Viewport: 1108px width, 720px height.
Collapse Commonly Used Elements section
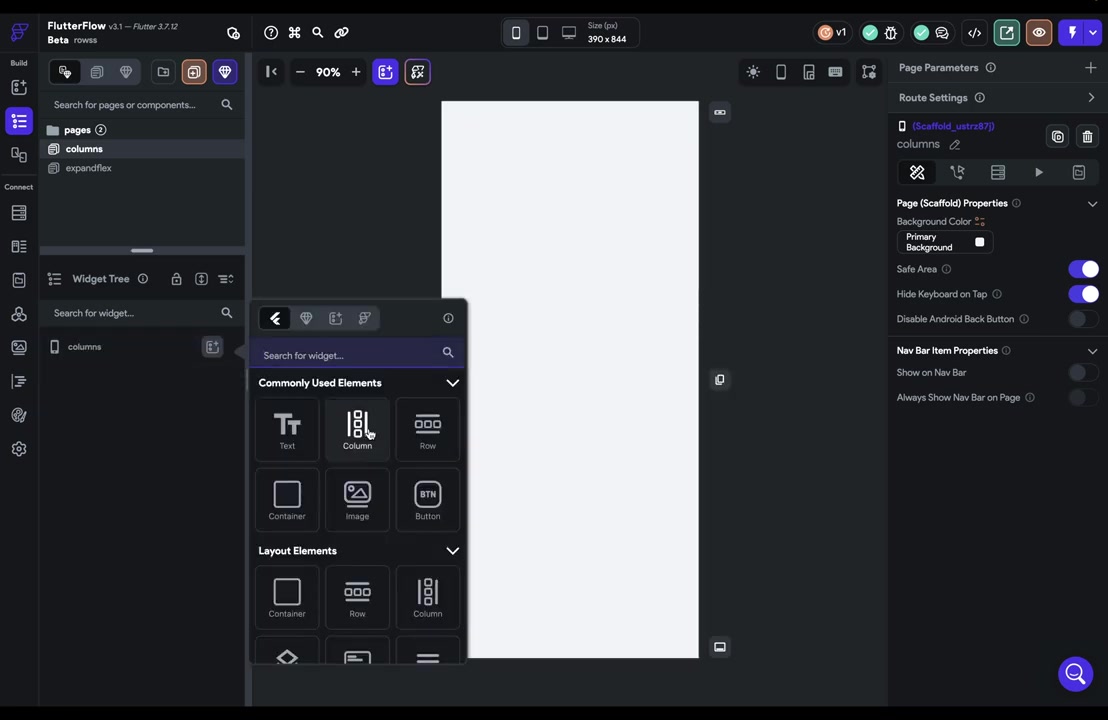coord(452,383)
